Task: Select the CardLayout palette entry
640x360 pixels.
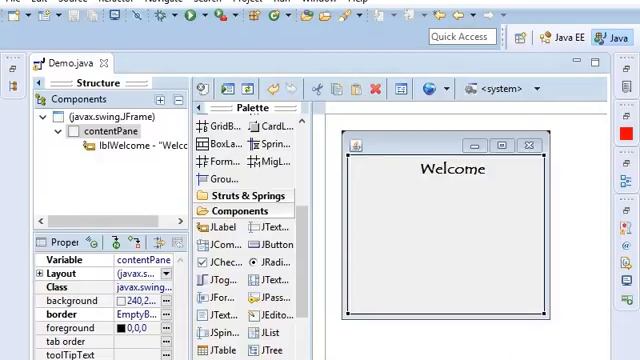Action: 271,126
